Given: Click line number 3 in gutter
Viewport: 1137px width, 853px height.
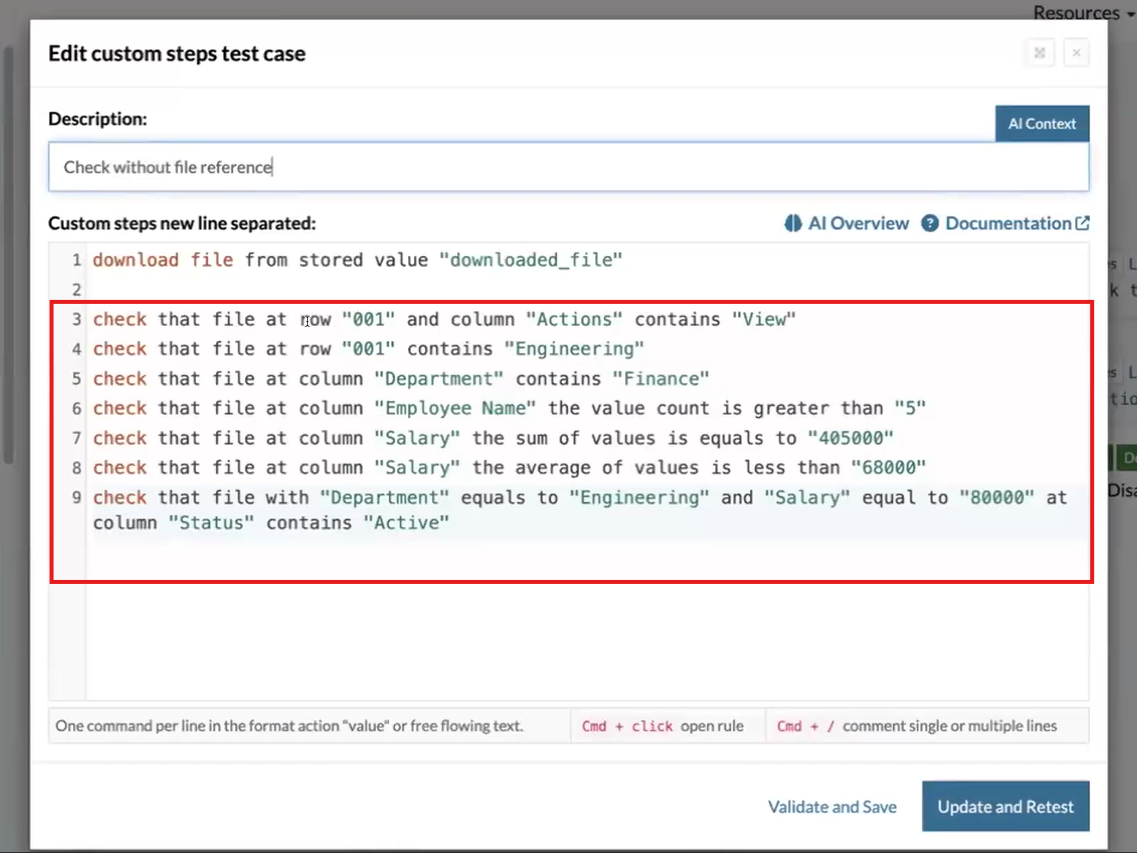Looking at the screenshot, I should point(76,320).
